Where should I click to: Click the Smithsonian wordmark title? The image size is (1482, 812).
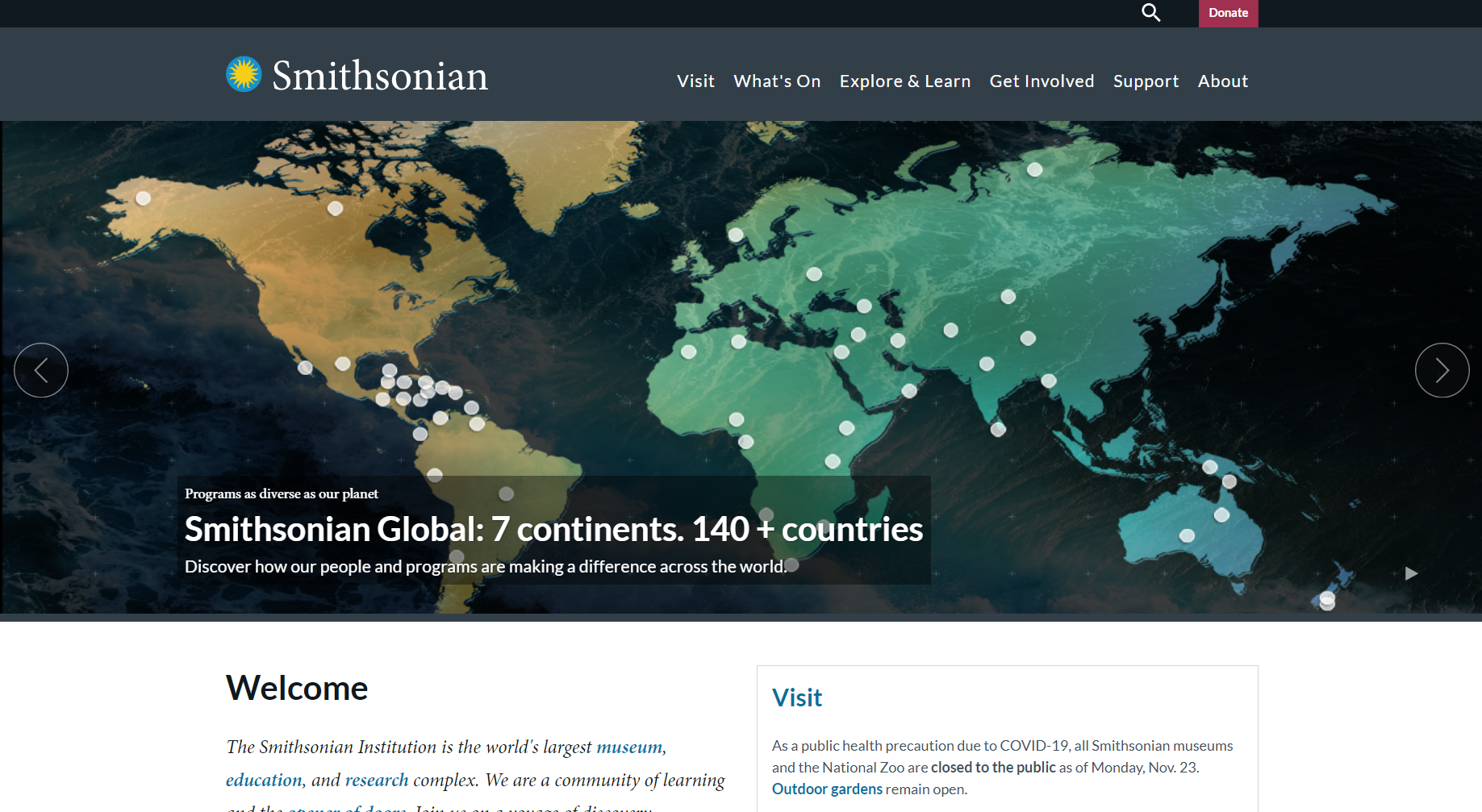pyautogui.click(x=380, y=76)
